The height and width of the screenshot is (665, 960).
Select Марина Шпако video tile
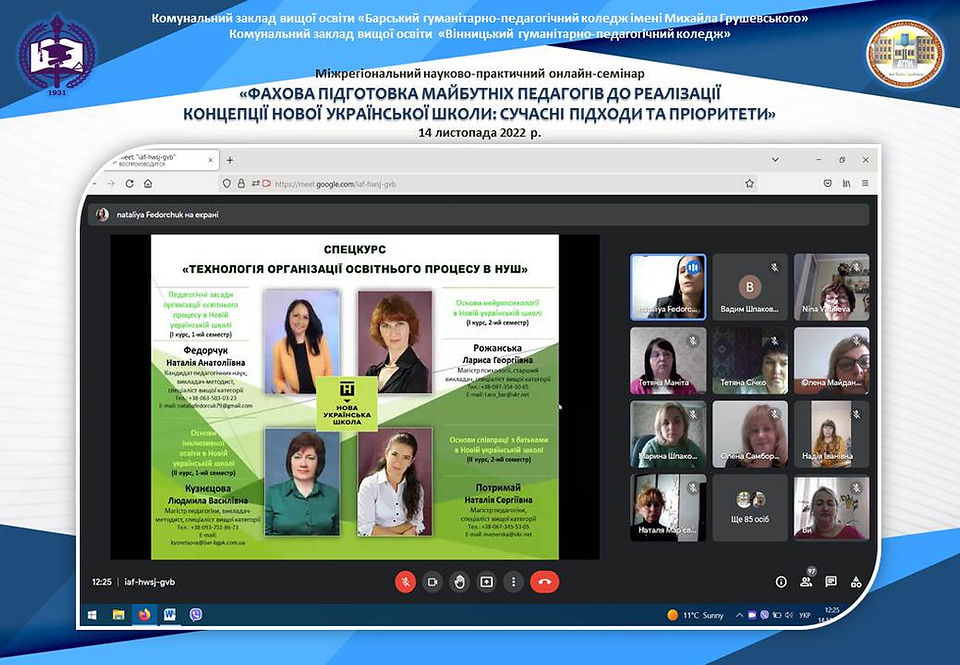tap(668, 434)
